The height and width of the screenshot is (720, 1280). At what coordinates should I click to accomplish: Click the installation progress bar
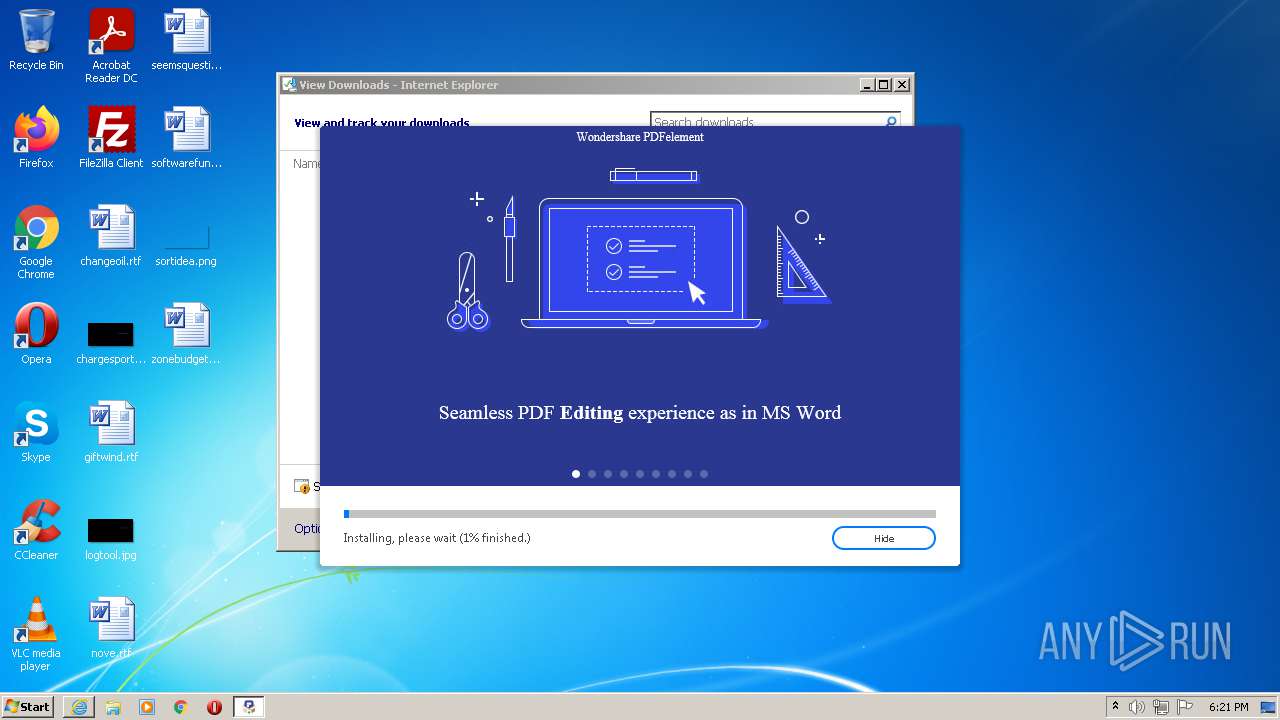tap(640, 514)
